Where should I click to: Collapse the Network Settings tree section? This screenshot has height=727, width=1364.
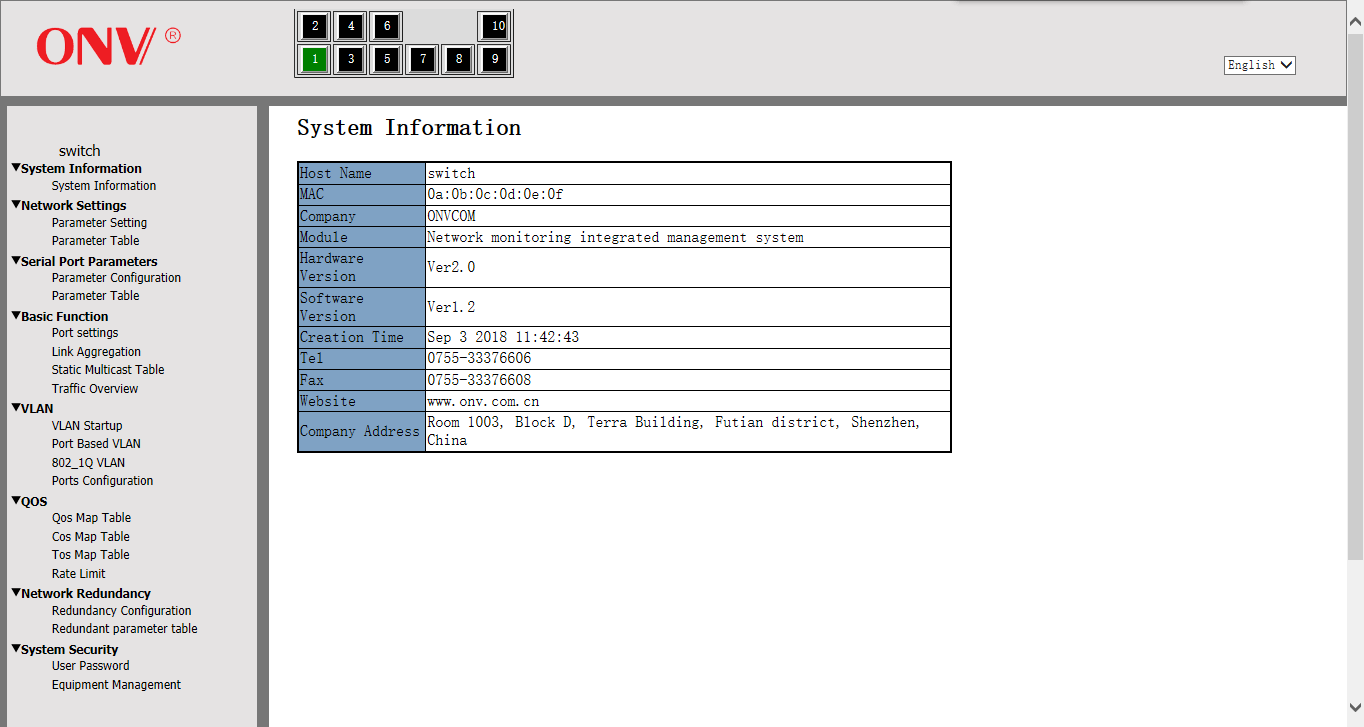click(16, 205)
